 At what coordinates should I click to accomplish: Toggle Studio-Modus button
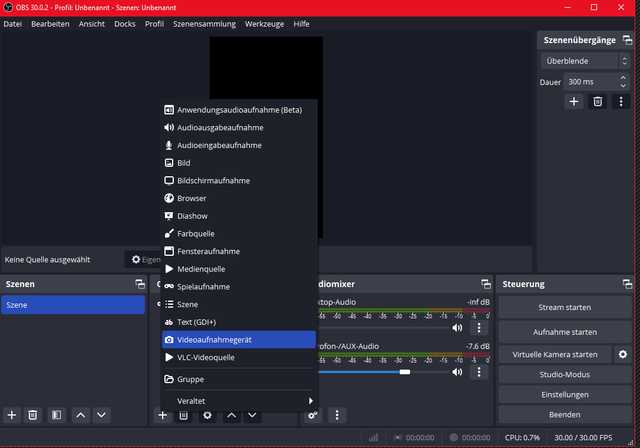pyautogui.click(x=565, y=374)
